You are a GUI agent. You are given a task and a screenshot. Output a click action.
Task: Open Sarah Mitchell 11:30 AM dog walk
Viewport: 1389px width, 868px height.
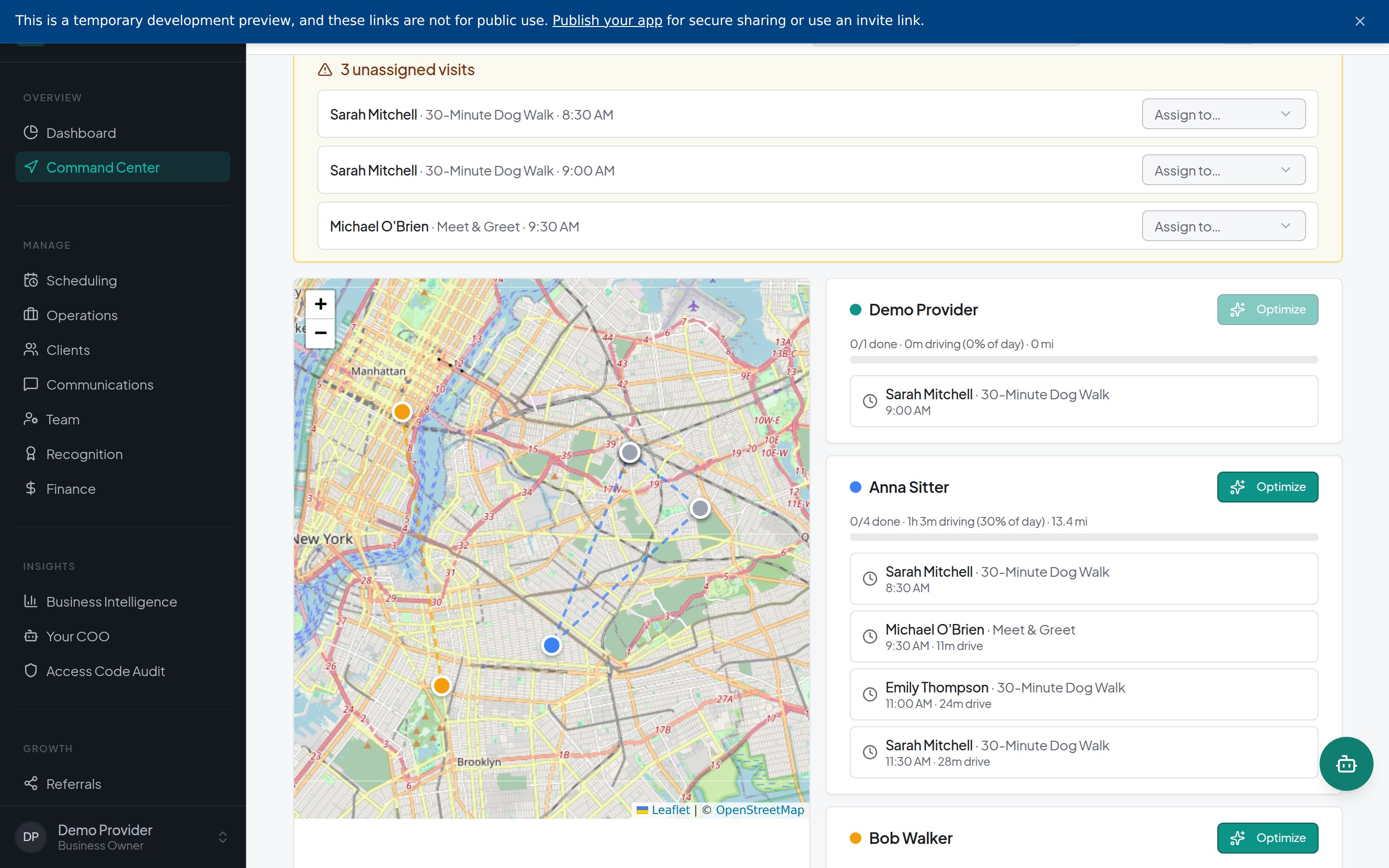pos(1084,753)
